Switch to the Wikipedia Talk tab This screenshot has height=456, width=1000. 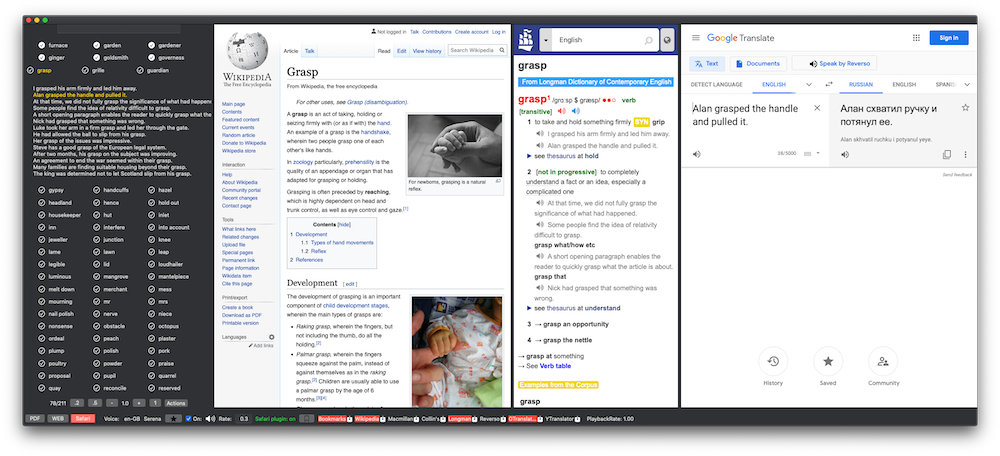(310, 50)
